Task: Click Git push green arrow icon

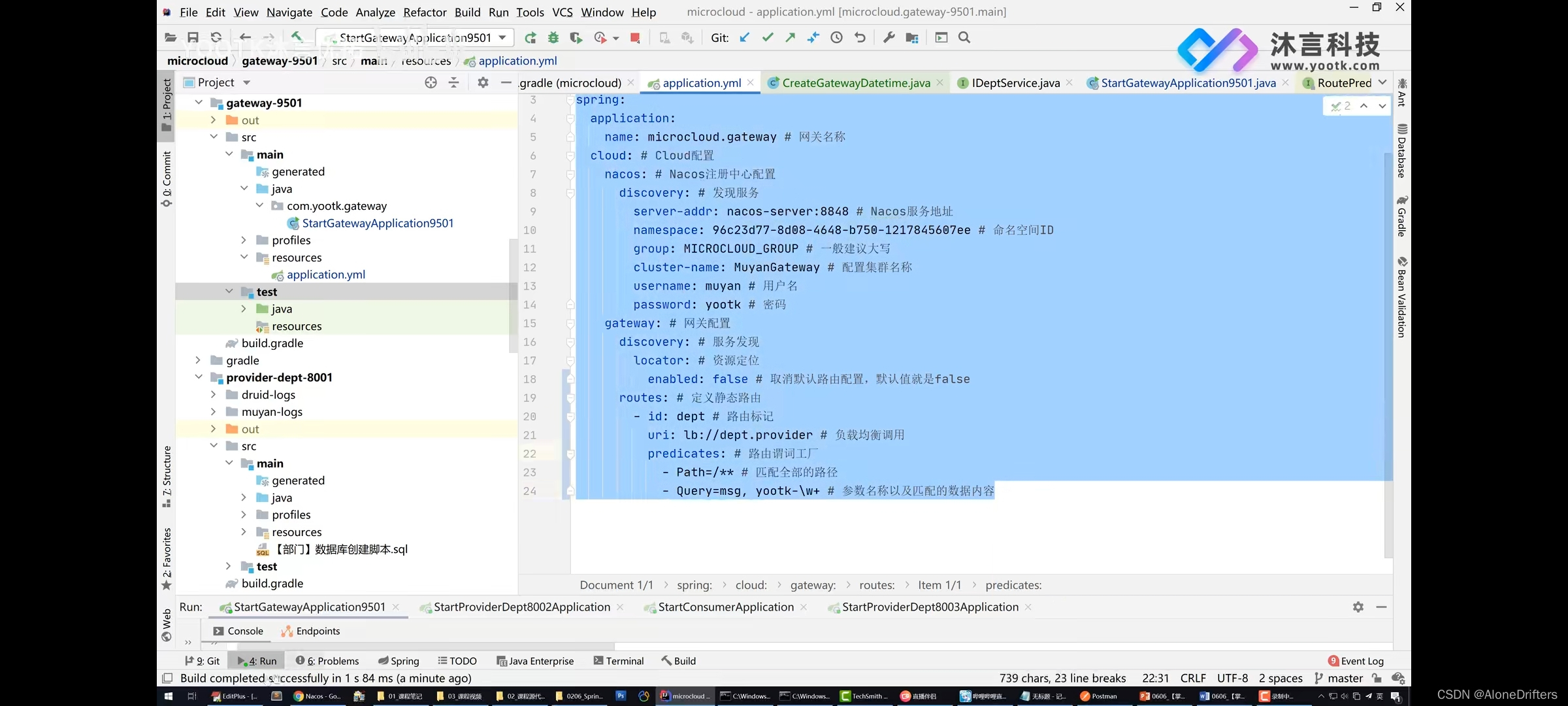Action: click(791, 38)
